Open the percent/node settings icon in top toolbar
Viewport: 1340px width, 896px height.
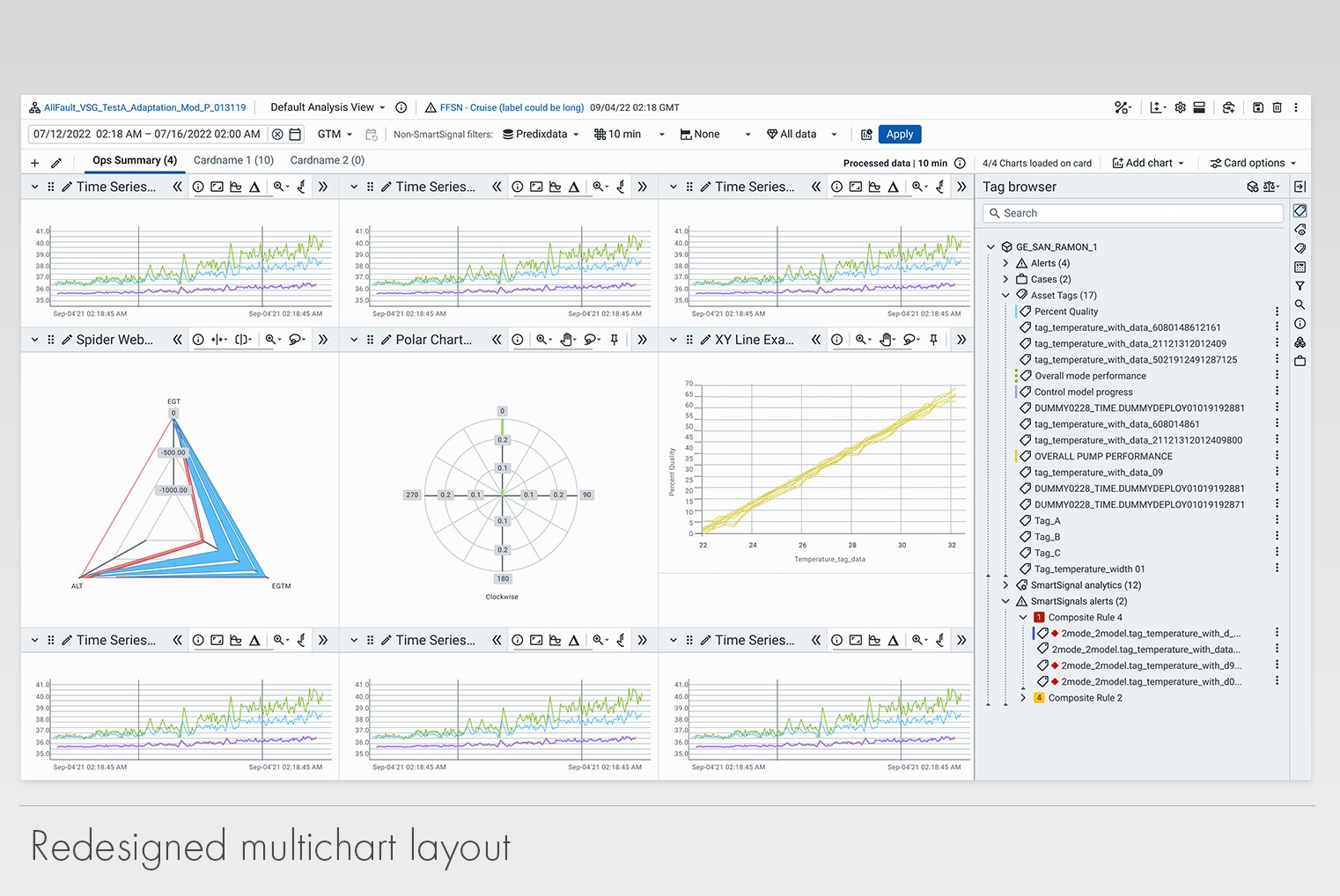point(1123,107)
